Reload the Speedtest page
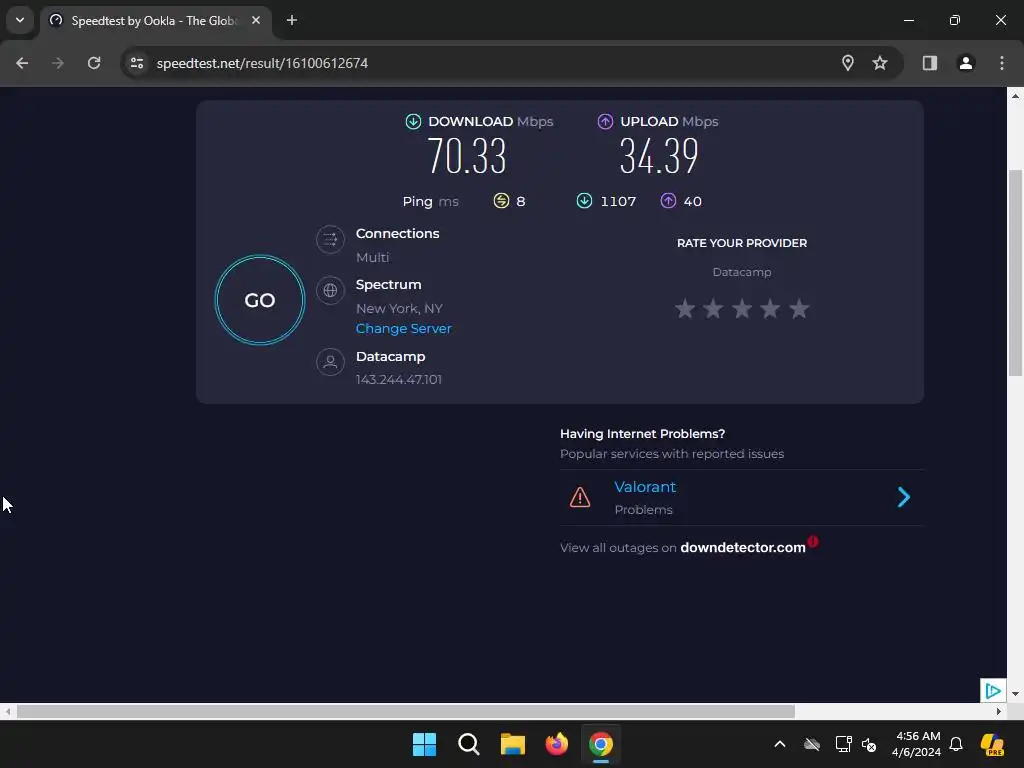 point(94,63)
